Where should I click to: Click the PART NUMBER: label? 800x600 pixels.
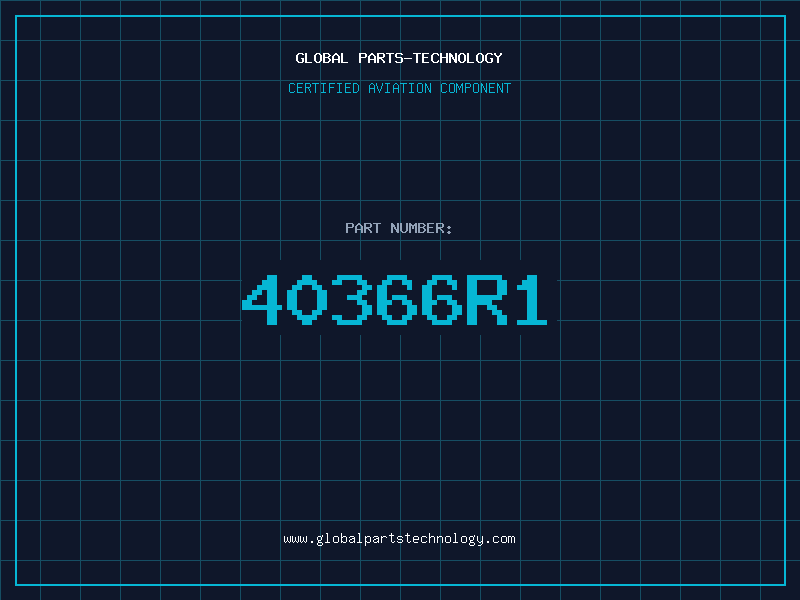point(399,228)
